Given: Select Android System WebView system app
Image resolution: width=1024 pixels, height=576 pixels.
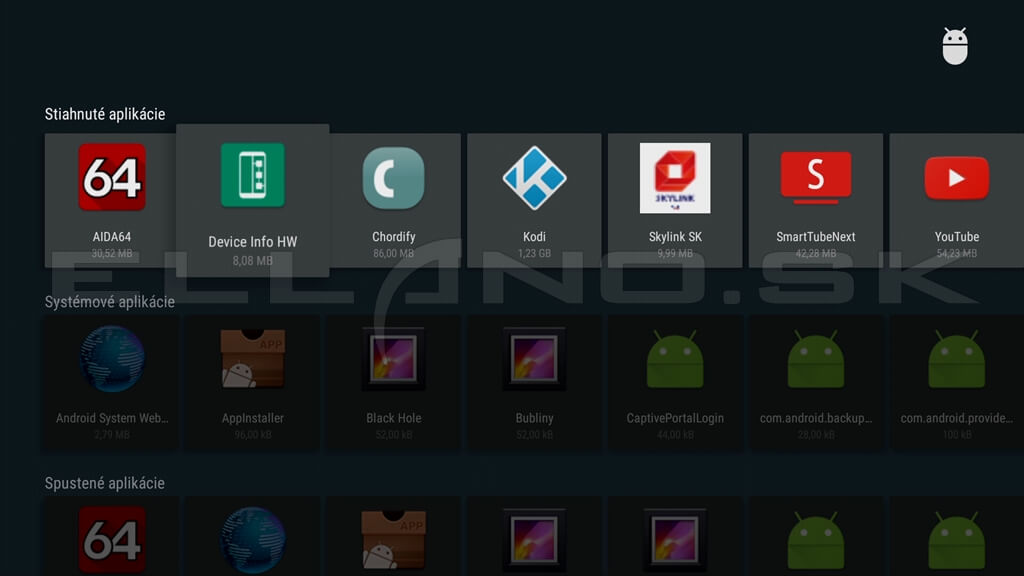Looking at the screenshot, I should (x=112, y=382).
